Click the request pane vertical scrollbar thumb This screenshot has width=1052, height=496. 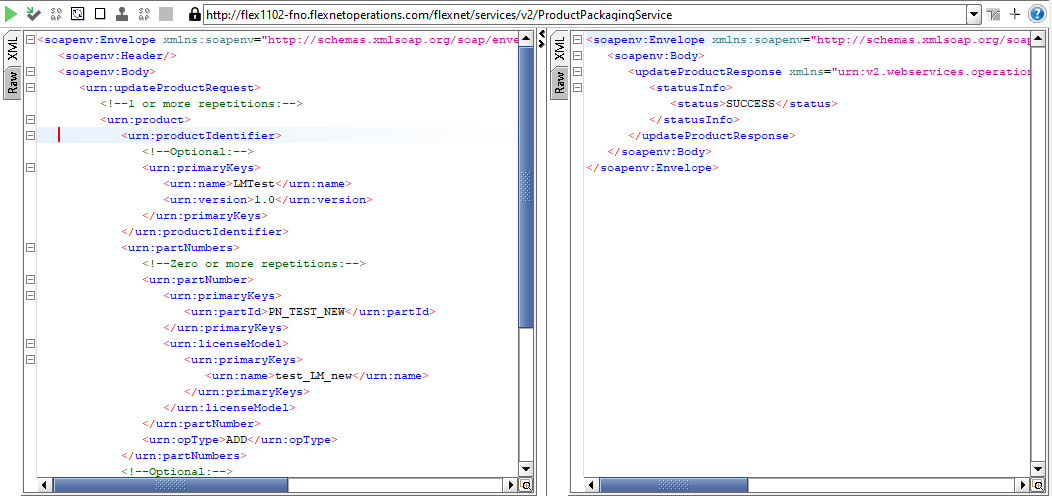click(527, 187)
